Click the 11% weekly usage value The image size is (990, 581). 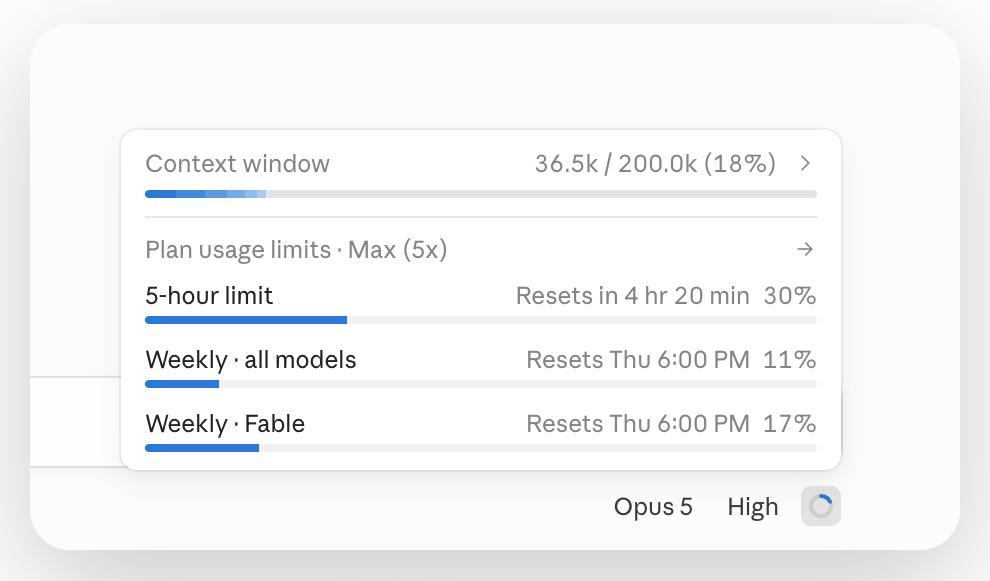pyautogui.click(x=790, y=360)
